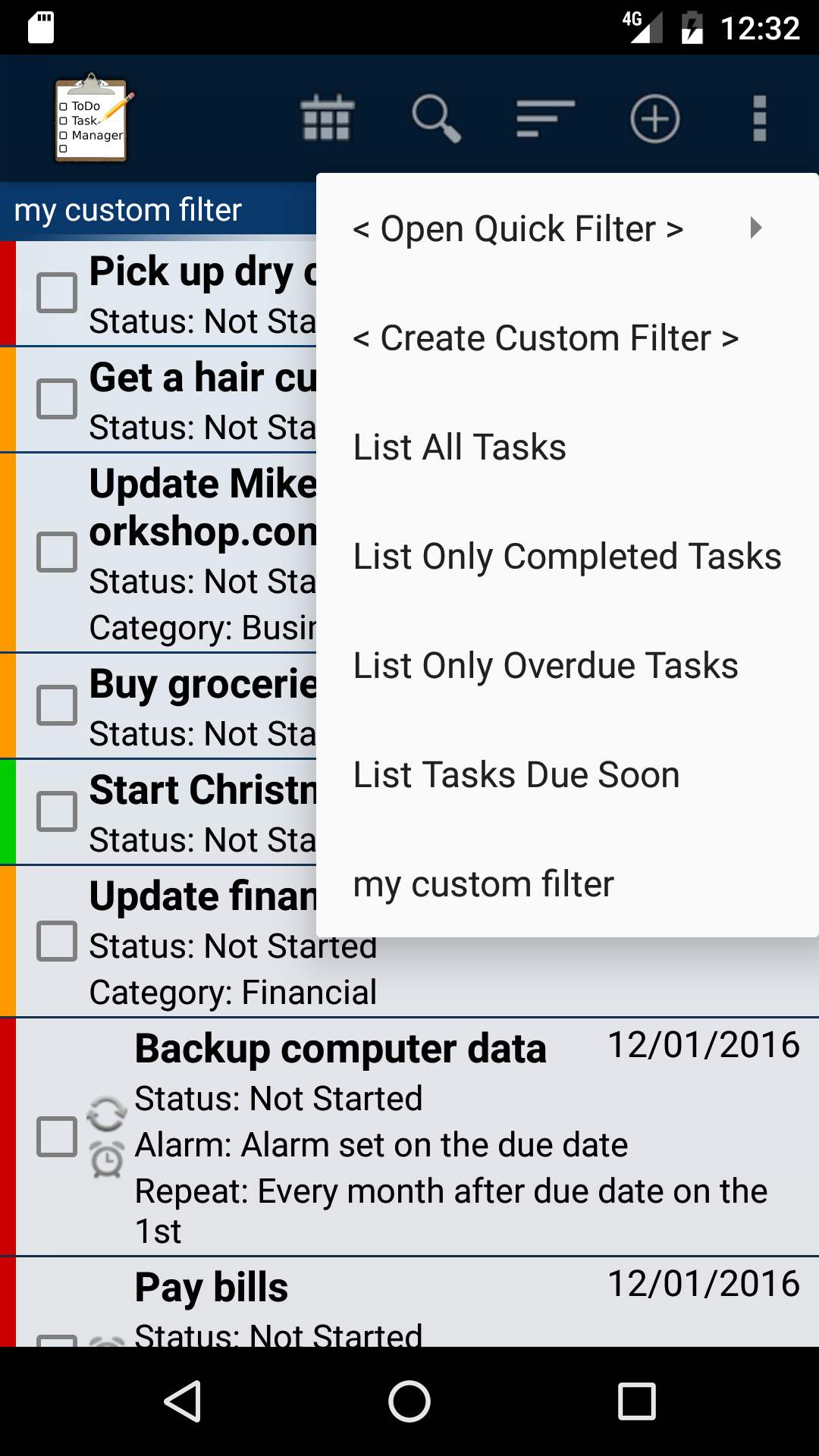Pick List Tasks Due Soon

click(516, 775)
